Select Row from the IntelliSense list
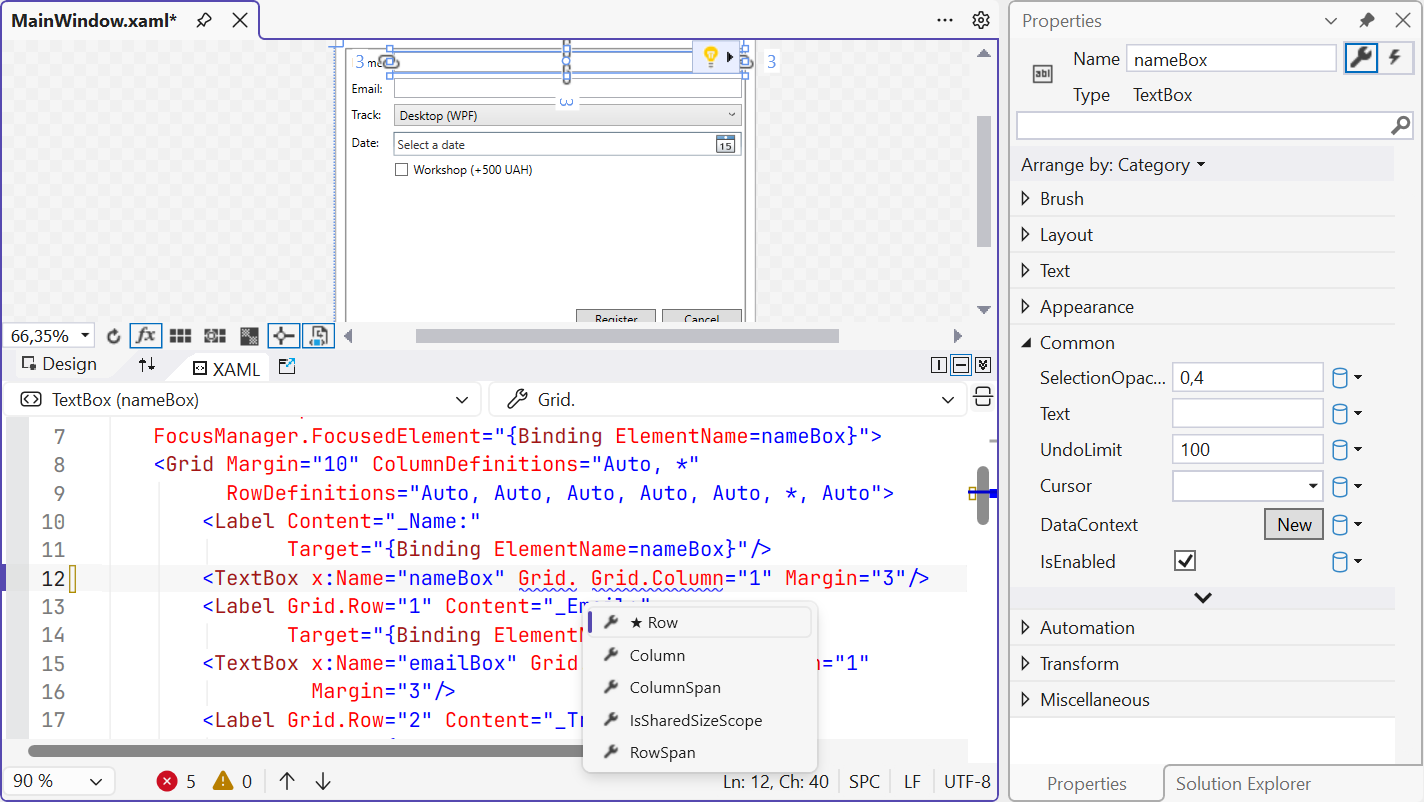1424x802 pixels. 700,622
